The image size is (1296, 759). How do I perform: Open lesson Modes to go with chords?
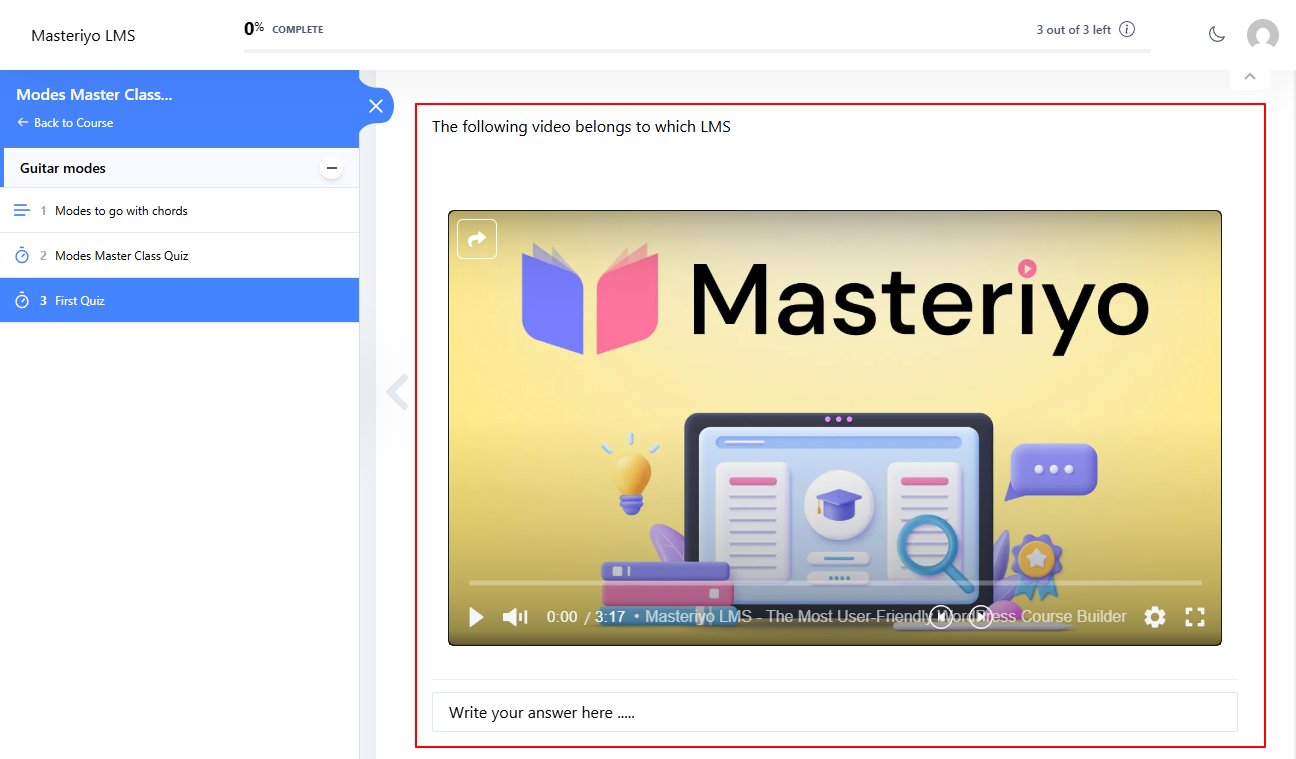pos(121,211)
